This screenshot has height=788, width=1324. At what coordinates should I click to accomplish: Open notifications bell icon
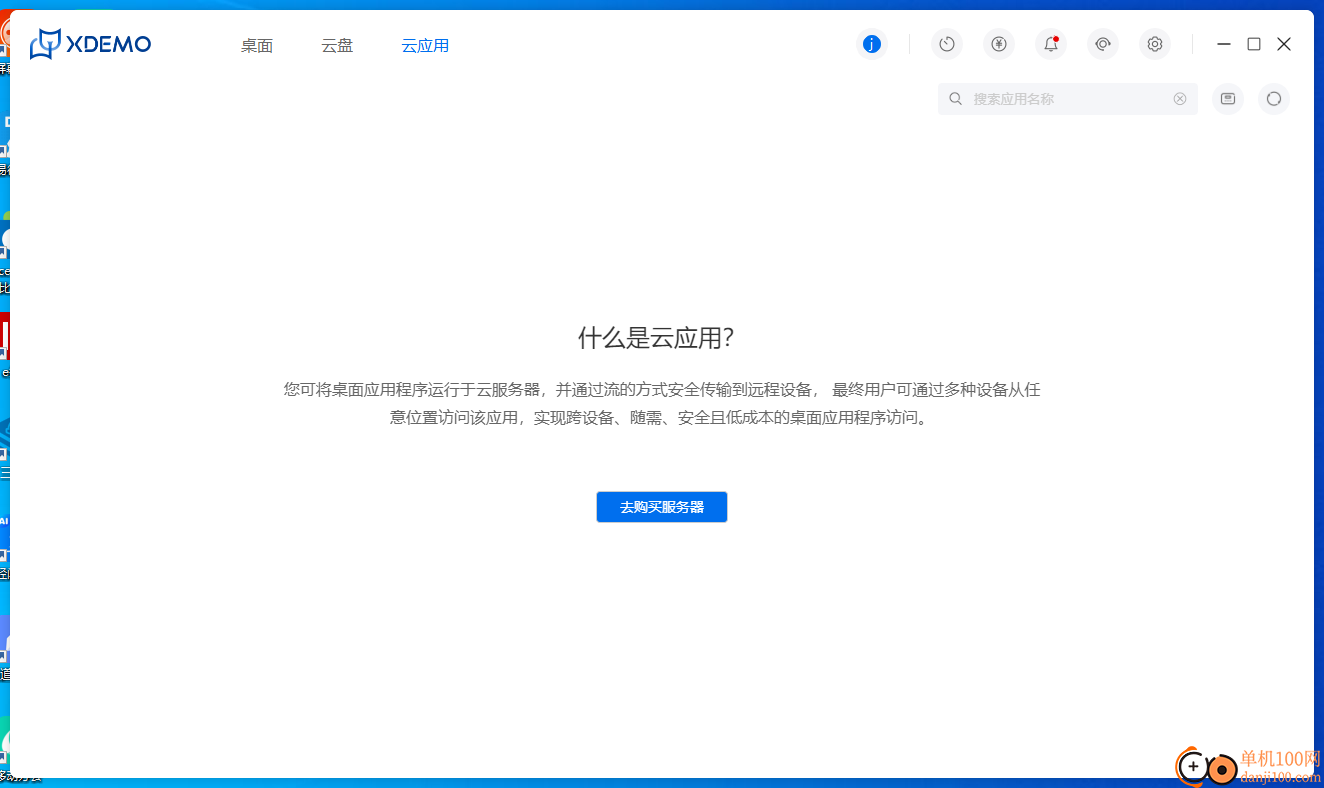click(x=1051, y=44)
